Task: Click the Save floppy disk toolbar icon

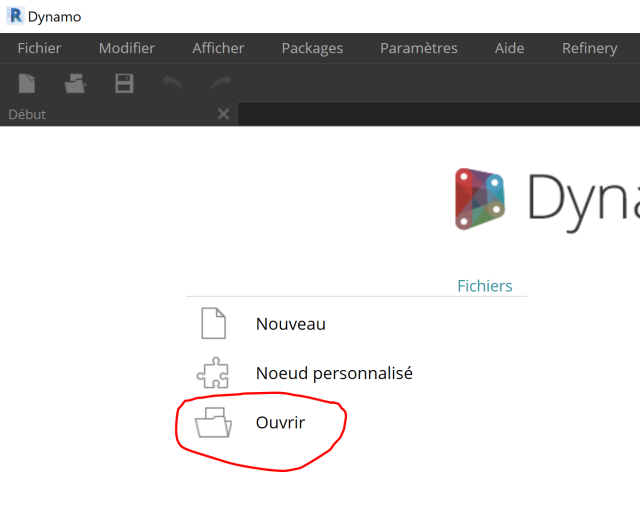Action: tap(124, 83)
